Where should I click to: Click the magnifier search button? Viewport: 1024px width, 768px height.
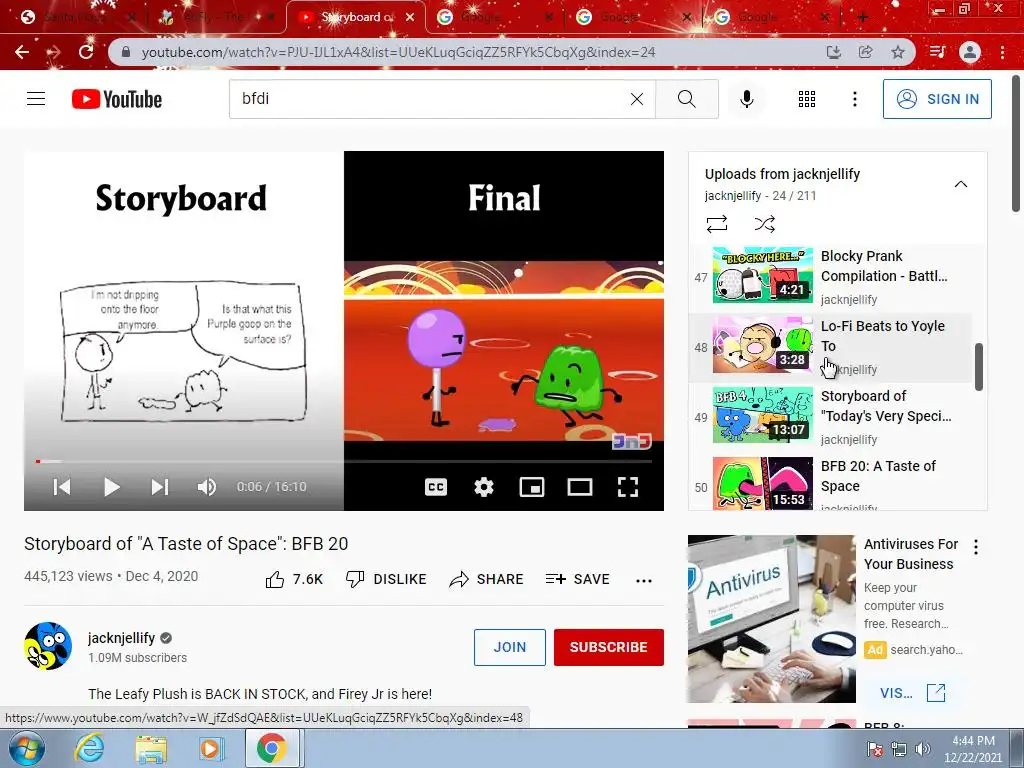pos(686,99)
